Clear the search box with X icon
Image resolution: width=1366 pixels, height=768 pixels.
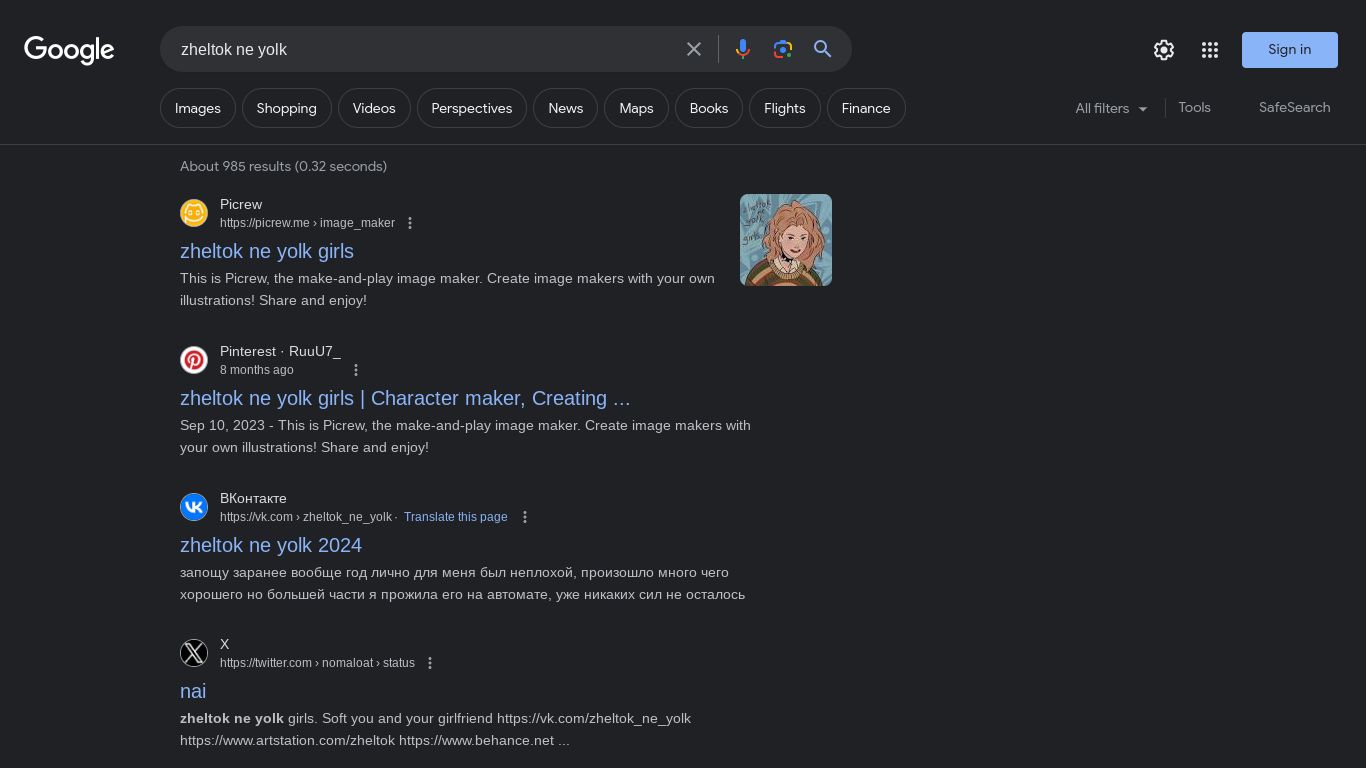coord(694,49)
